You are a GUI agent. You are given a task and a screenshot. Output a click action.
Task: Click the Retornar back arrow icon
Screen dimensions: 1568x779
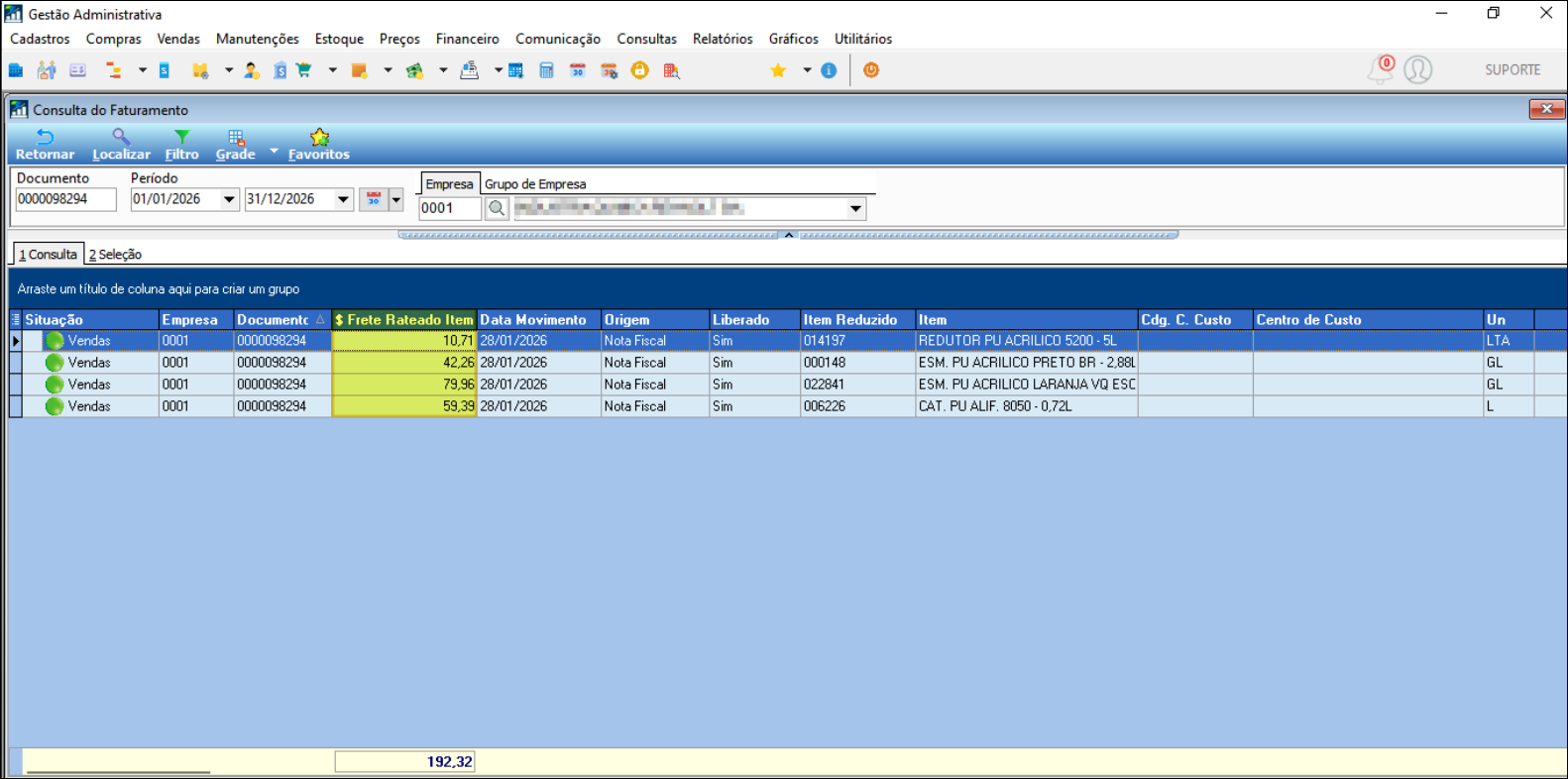coord(45,138)
